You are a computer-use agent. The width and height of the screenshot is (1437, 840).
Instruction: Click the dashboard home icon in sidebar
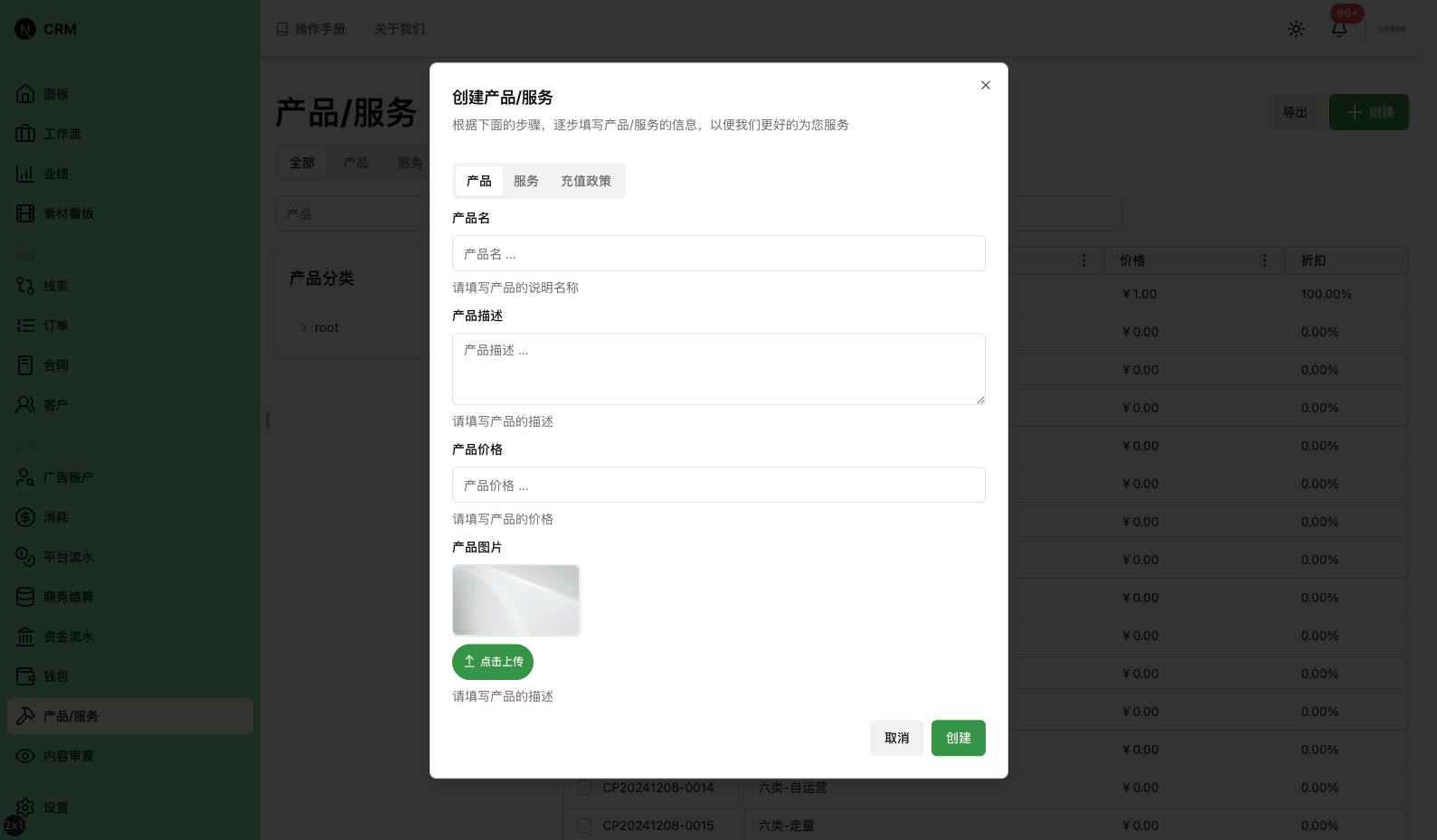25,94
